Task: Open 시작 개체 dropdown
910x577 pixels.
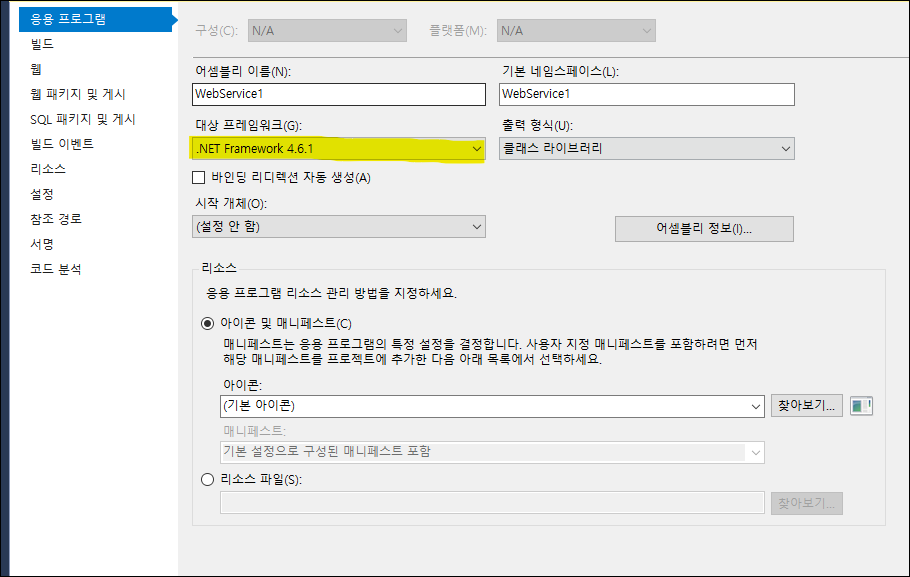Action: coord(338,227)
